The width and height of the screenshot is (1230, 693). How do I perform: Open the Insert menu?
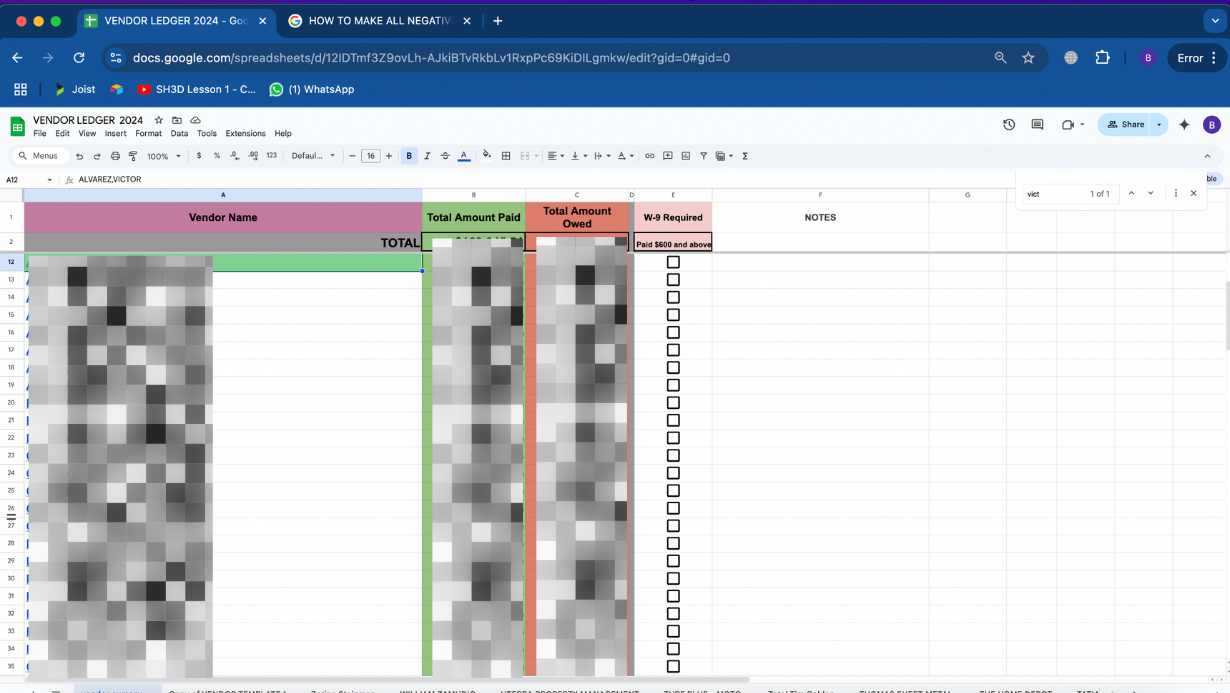pos(115,133)
